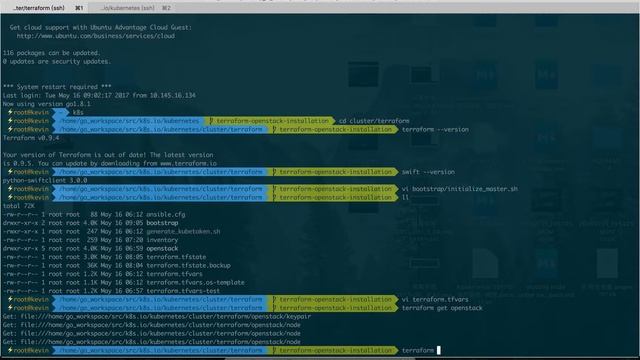This screenshot has height=360, width=640.
Task: Click the 'terraform --version' command text
Action: point(435,129)
